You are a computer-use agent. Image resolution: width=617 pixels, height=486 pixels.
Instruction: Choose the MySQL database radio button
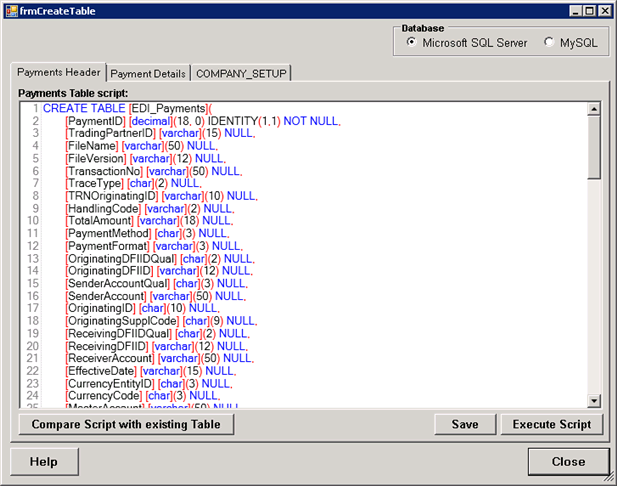(549, 43)
